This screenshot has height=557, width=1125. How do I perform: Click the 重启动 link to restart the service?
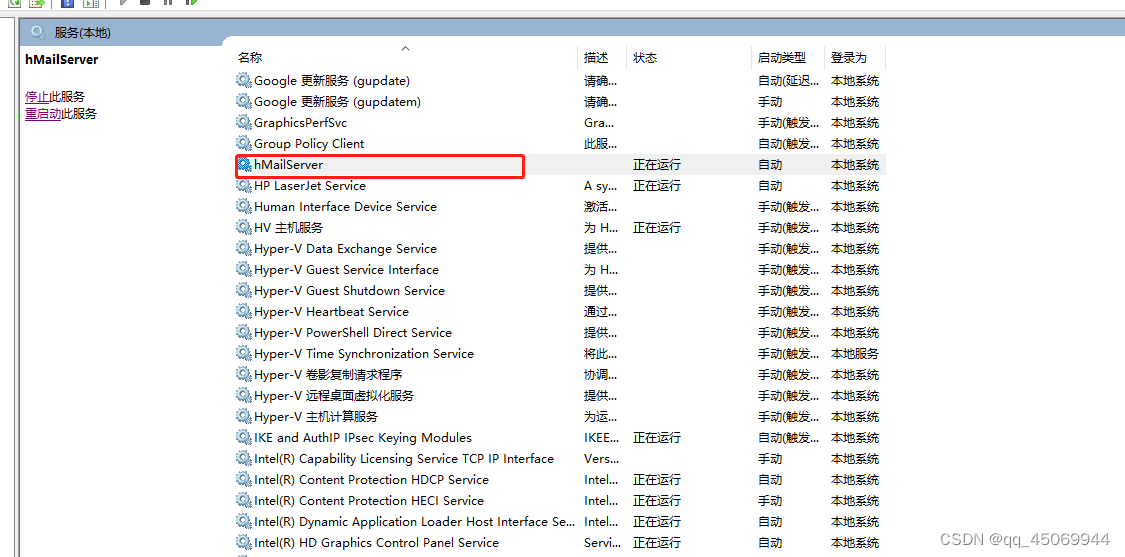(x=43, y=113)
